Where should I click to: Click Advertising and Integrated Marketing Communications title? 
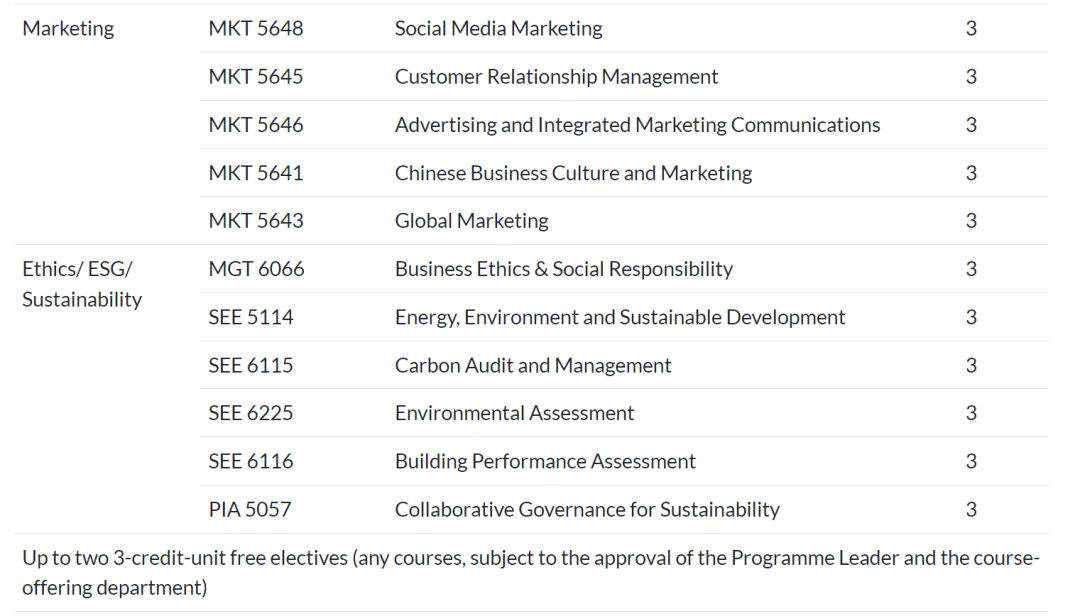(x=637, y=125)
